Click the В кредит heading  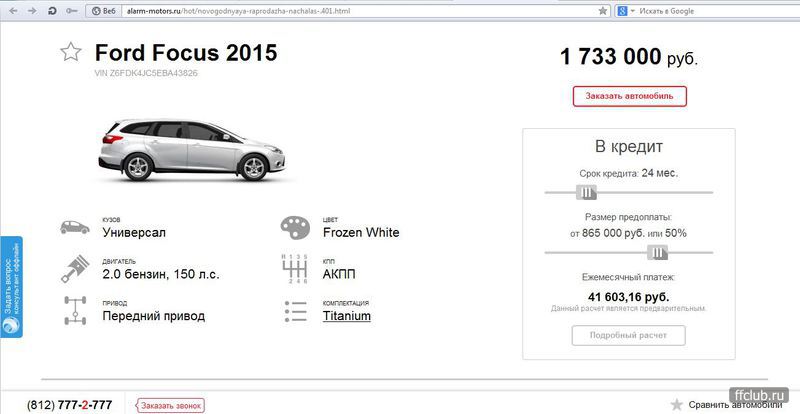(x=629, y=147)
